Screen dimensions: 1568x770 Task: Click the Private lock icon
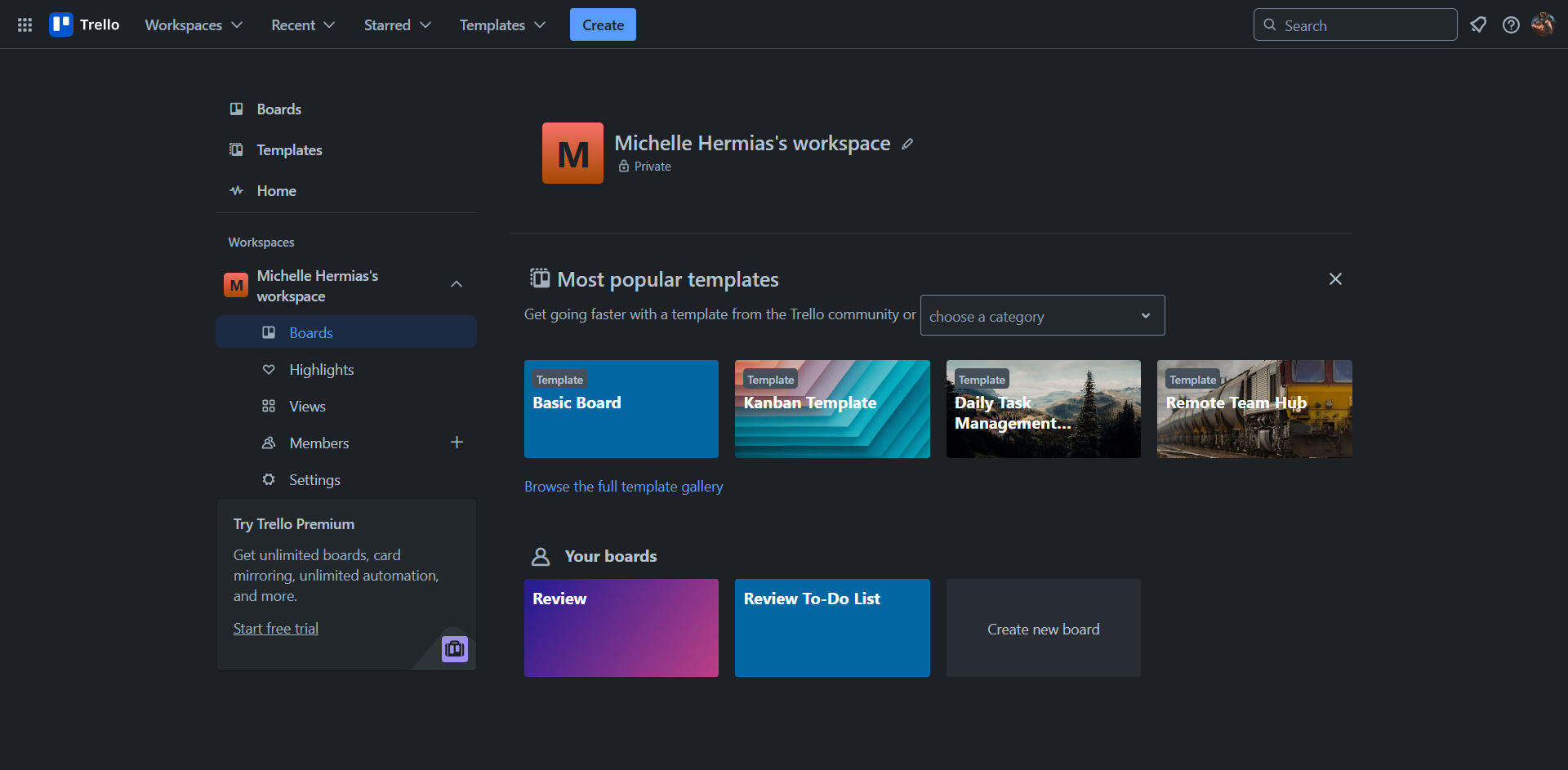tap(624, 166)
